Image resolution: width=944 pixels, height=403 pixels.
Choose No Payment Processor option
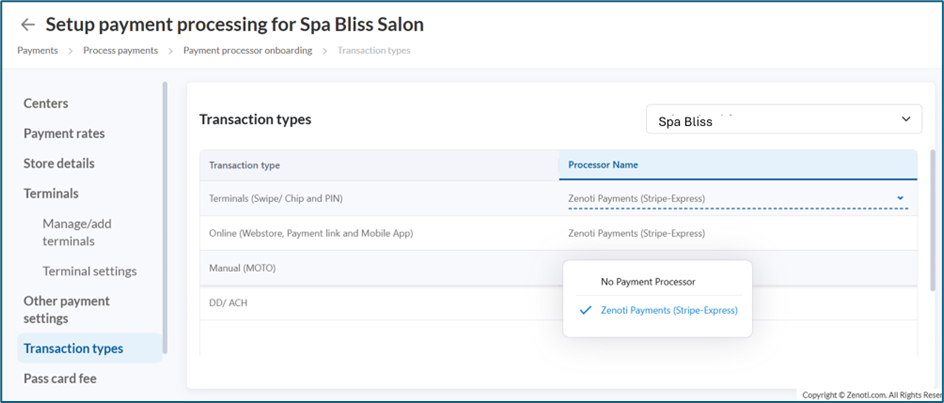648,282
